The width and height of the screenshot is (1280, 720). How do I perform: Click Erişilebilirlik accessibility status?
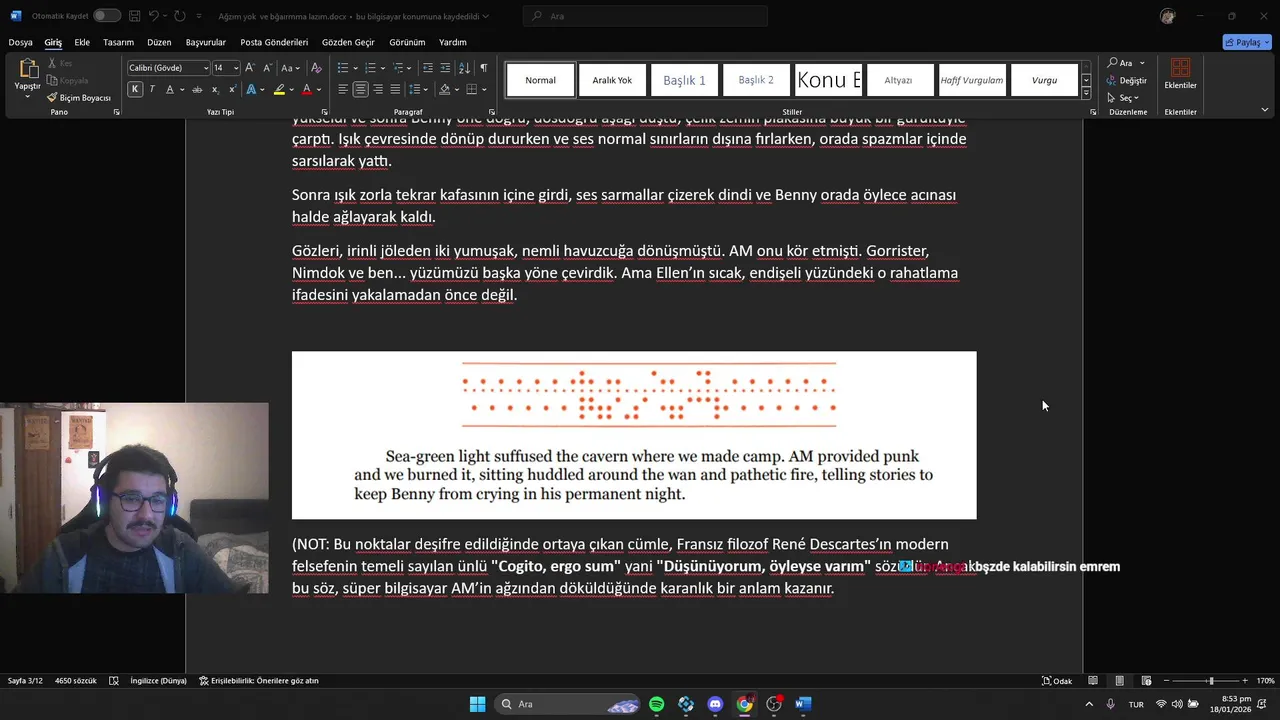(x=259, y=680)
